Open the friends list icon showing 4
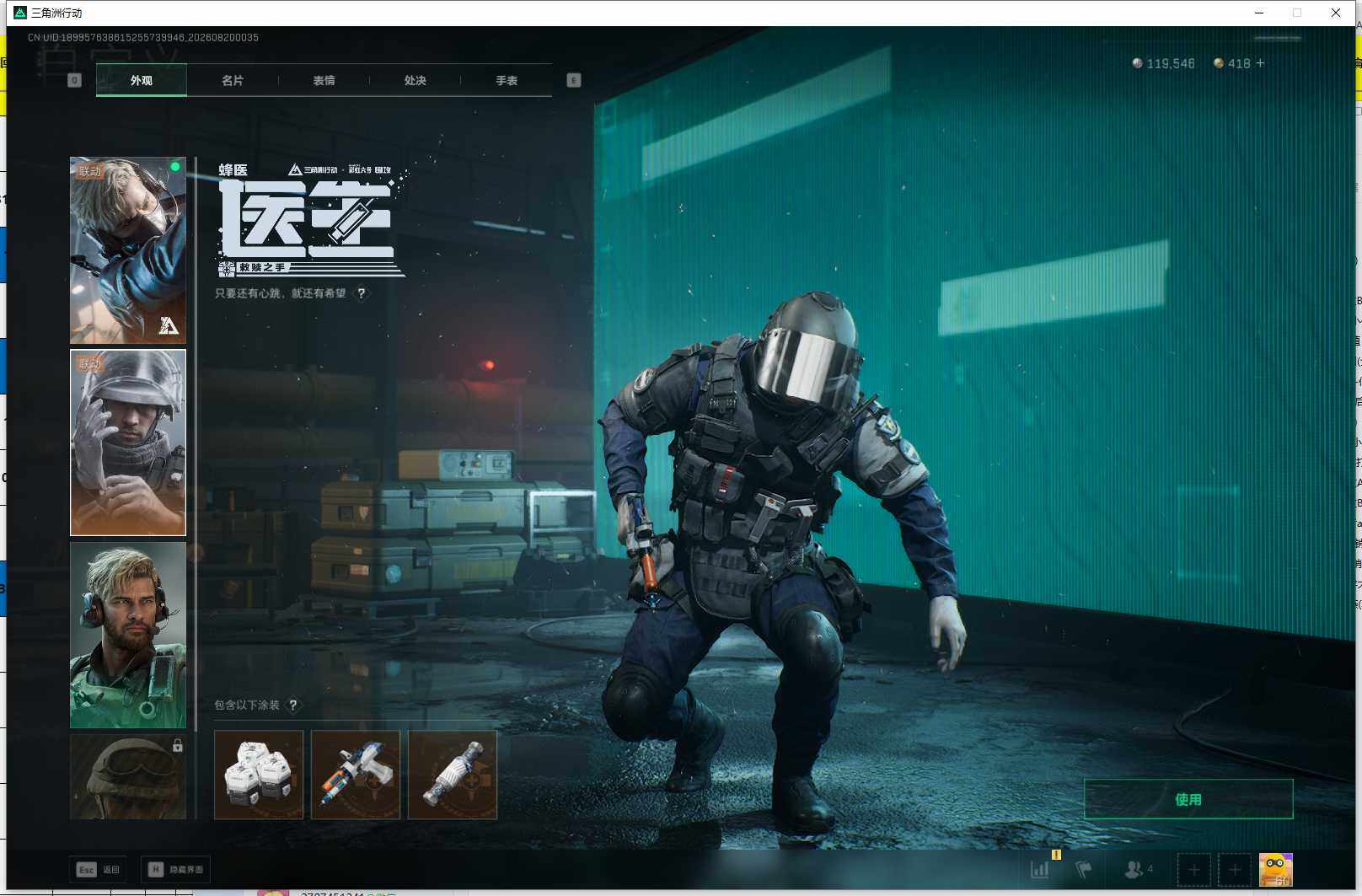This screenshot has height=896, width=1362. pos(1139,869)
